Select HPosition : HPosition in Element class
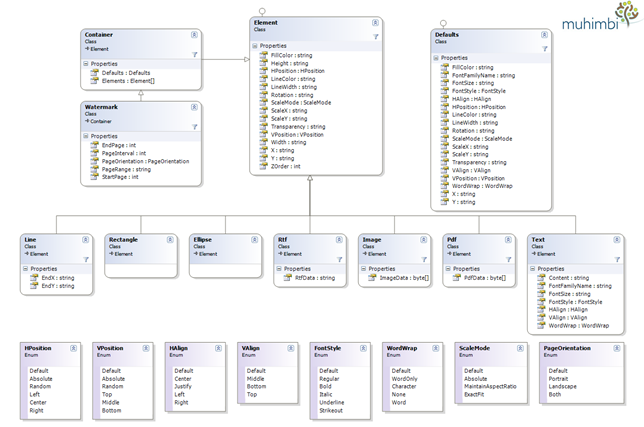644x427 pixels. [298, 71]
